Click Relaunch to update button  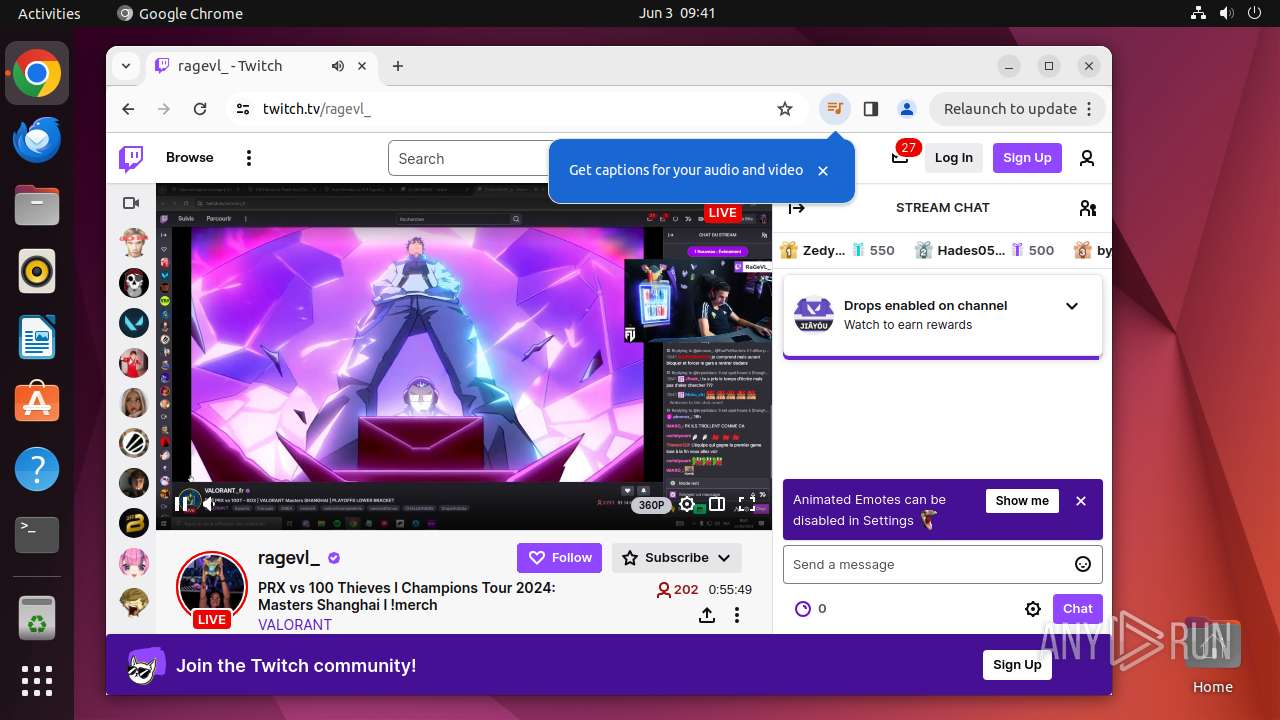[x=1018, y=109]
